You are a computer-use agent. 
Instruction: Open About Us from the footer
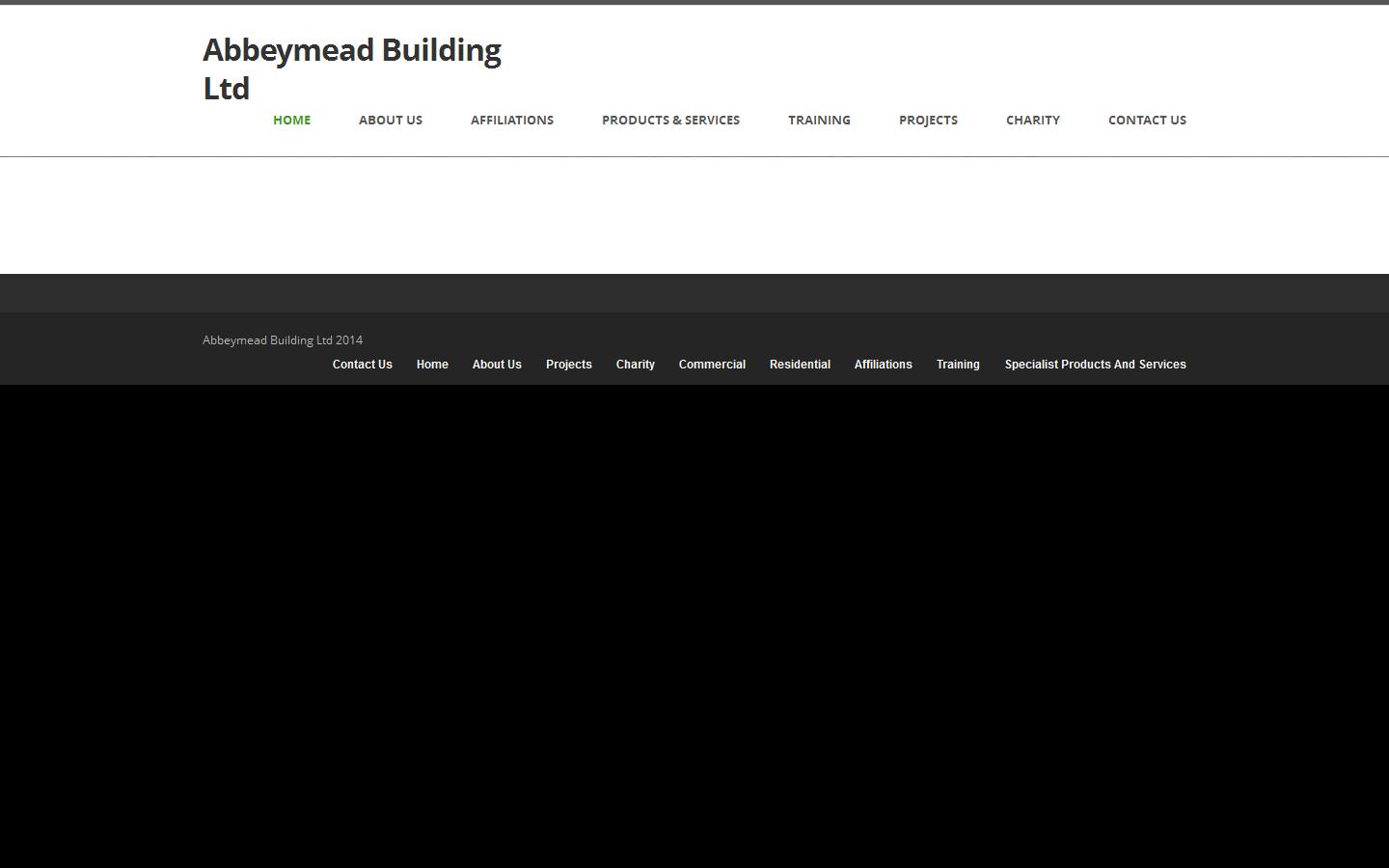point(497,365)
